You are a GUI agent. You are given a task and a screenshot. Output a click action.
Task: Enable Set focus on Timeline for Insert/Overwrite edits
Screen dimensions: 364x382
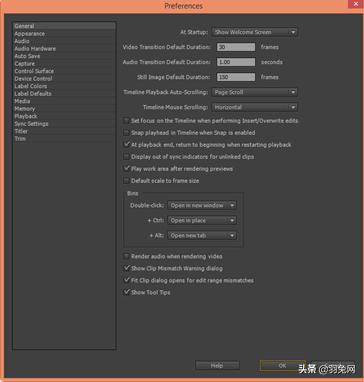(126, 121)
